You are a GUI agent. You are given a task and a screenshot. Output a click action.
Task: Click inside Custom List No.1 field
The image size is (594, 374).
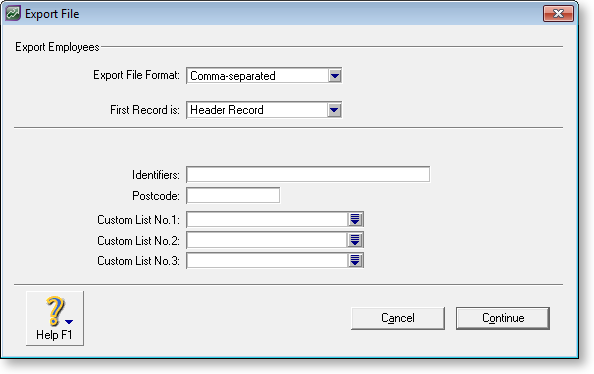[267, 219]
